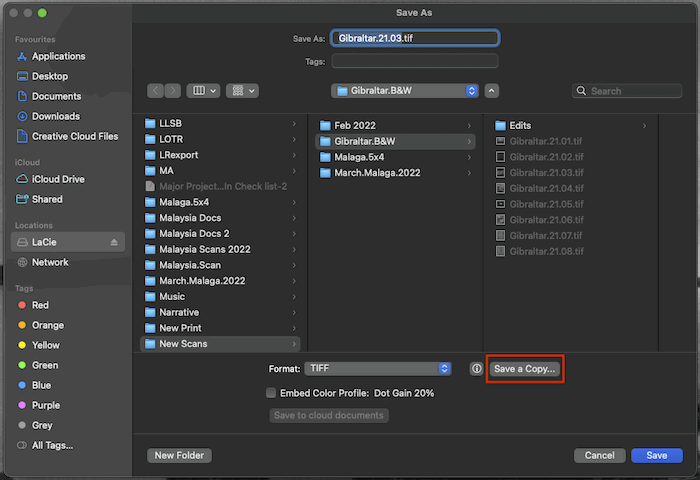Image resolution: width=700 pixels, height=480 pixels.
Task: Collapse the dialog with the chevron button
Action: click(x=492, y=91)
